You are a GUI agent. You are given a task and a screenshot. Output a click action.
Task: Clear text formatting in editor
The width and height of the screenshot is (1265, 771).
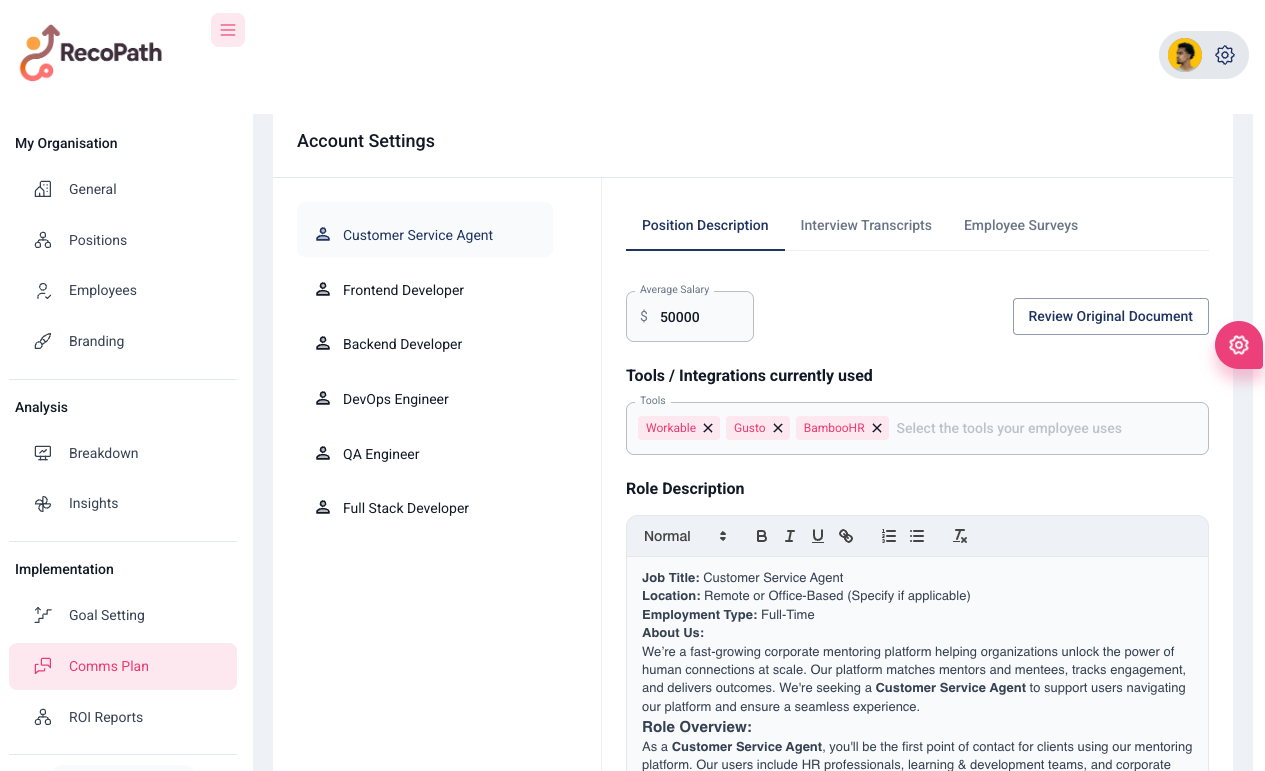pyautogui.click(x=960, y=536)
